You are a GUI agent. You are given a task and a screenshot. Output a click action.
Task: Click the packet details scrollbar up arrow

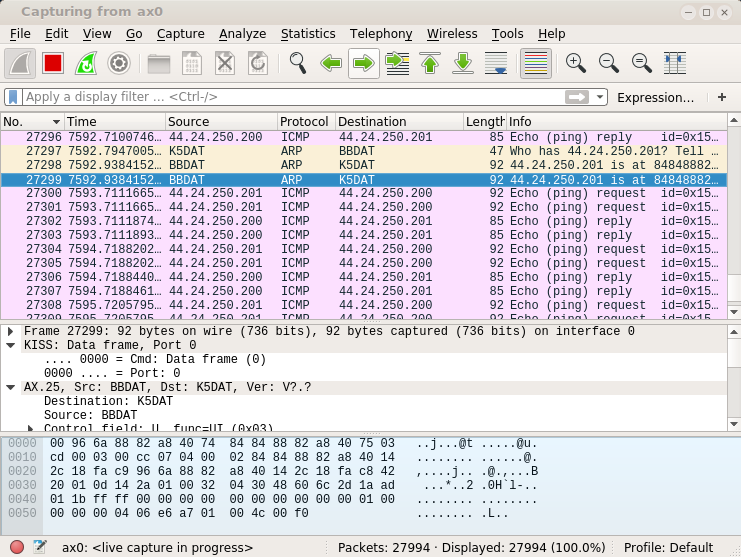click(734, 332)
